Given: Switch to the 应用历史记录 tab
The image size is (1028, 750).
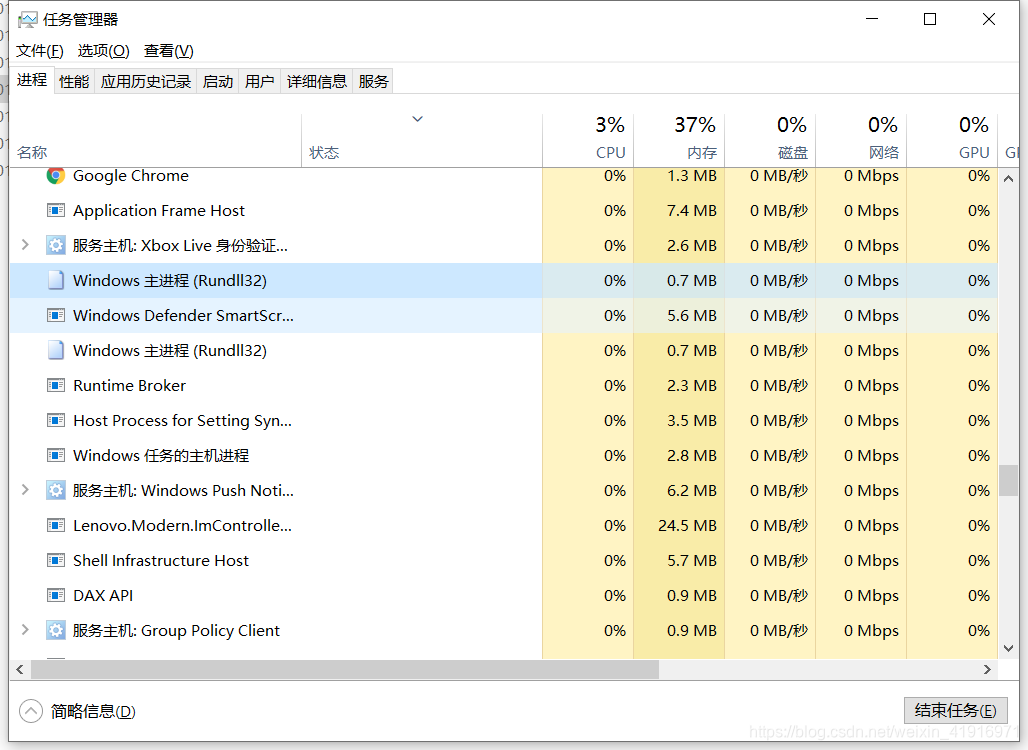Looking at the screenshot, I should pyautogui.click(x=146, y=81).
